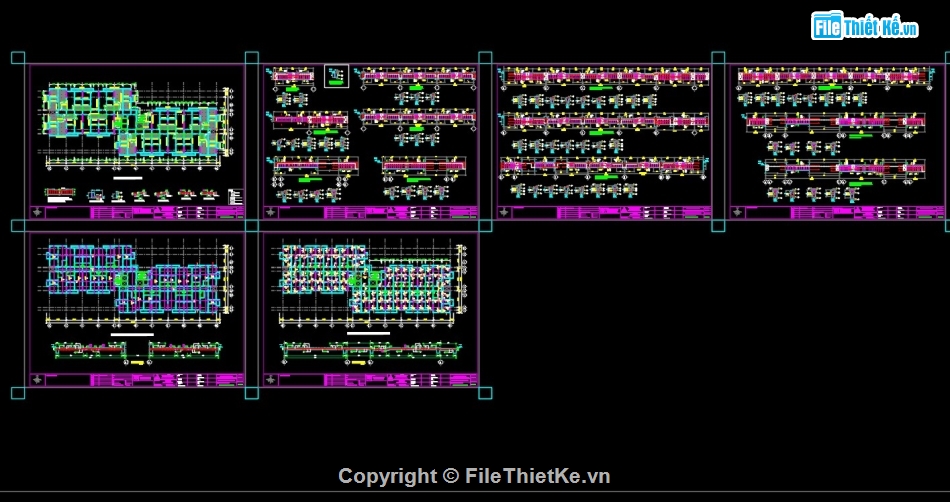Image resolution: width=950 pixels, height=502 pixels.
Task: Select the long section strip under the yellow-green plan
Action: pos(369,351)
